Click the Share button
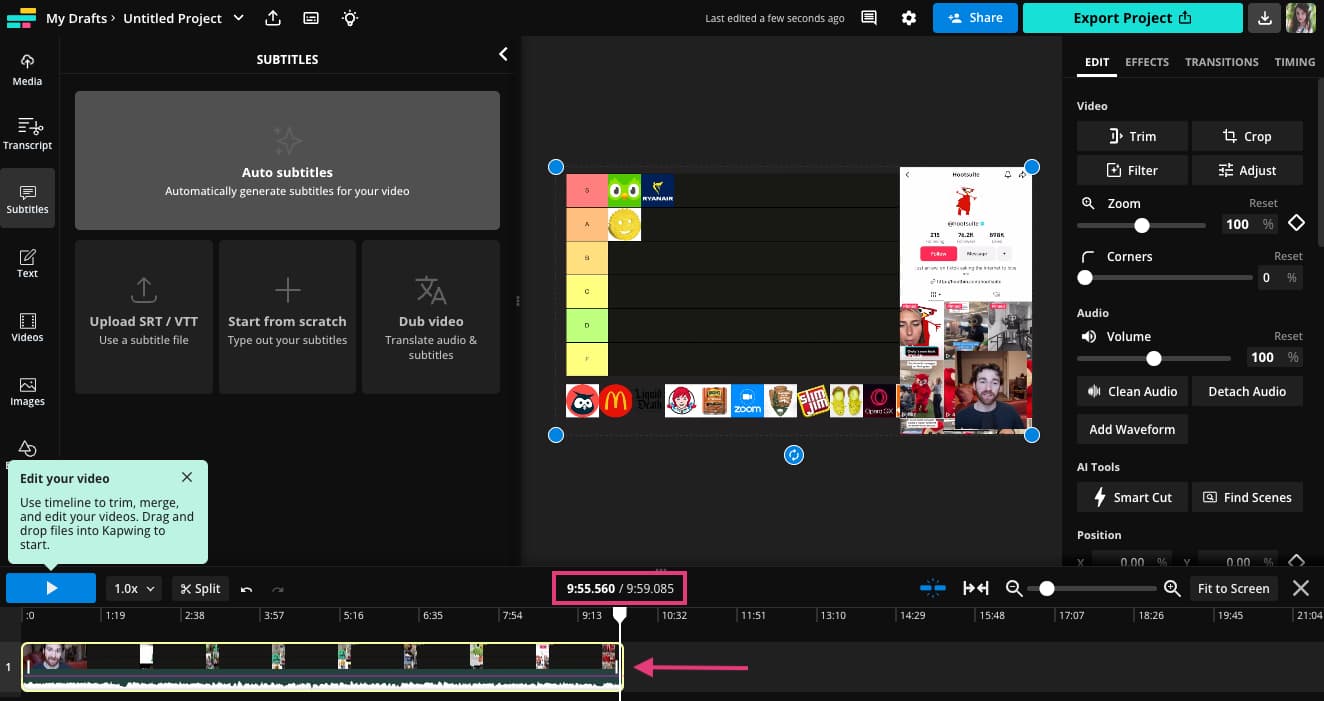Image resolution: width=1324 pixels, height=701 pixels. [975, 18]
